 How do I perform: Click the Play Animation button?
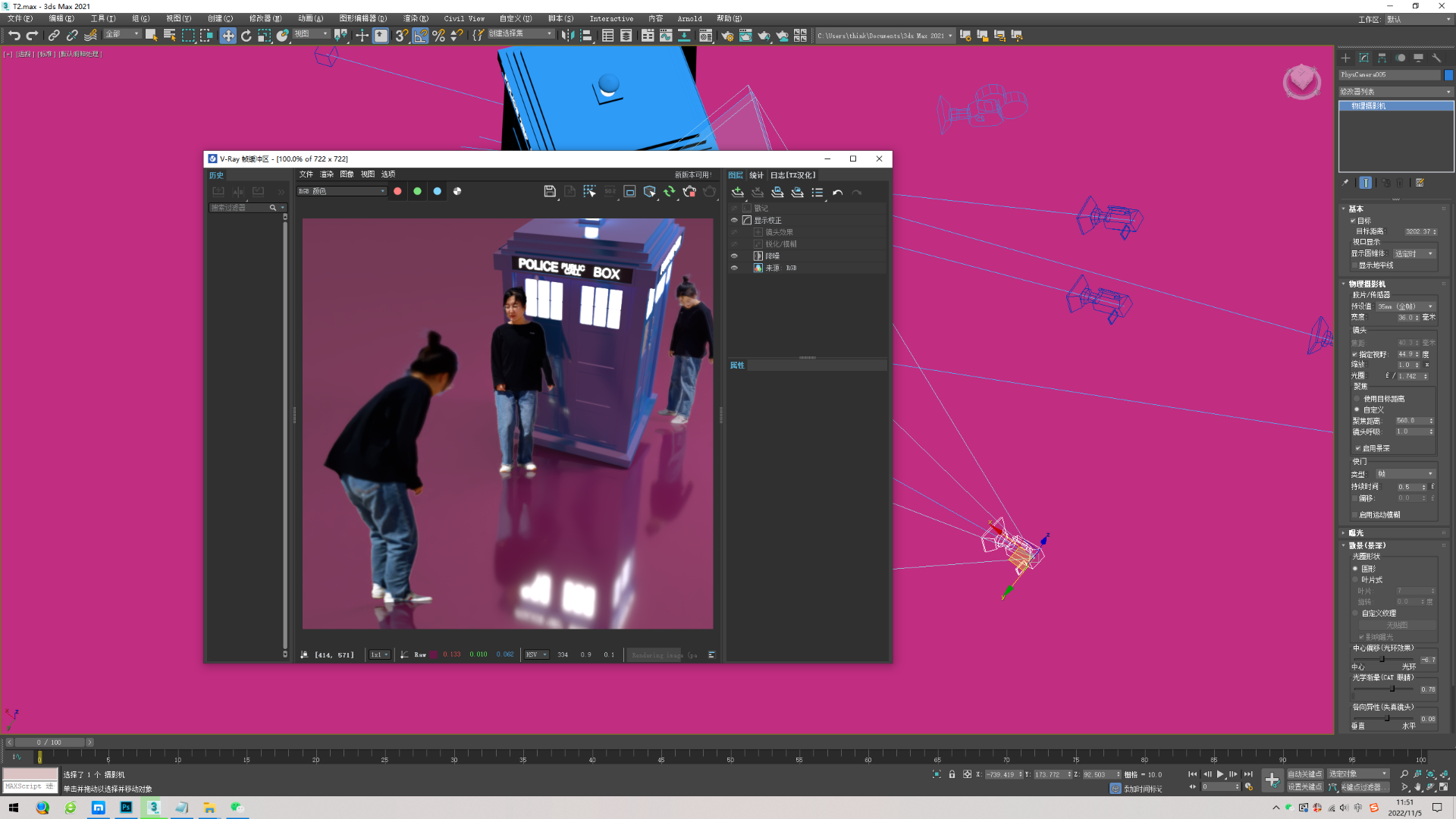pyautogui.click(x=1220, y=774)
